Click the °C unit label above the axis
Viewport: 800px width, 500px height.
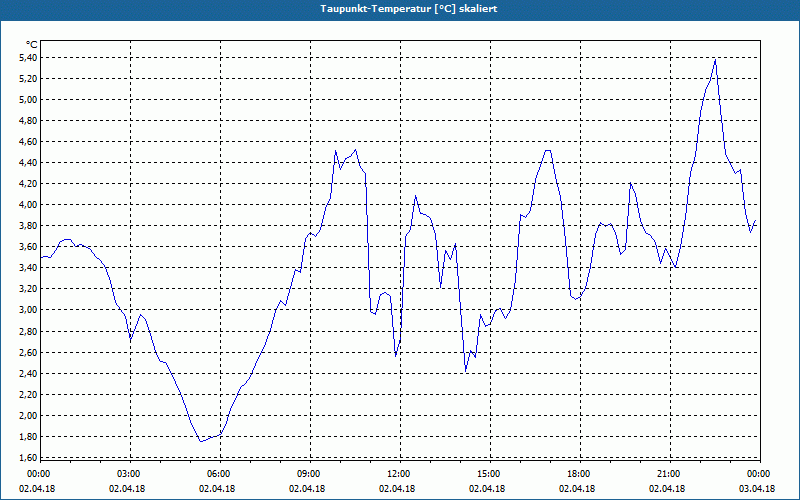32,45
